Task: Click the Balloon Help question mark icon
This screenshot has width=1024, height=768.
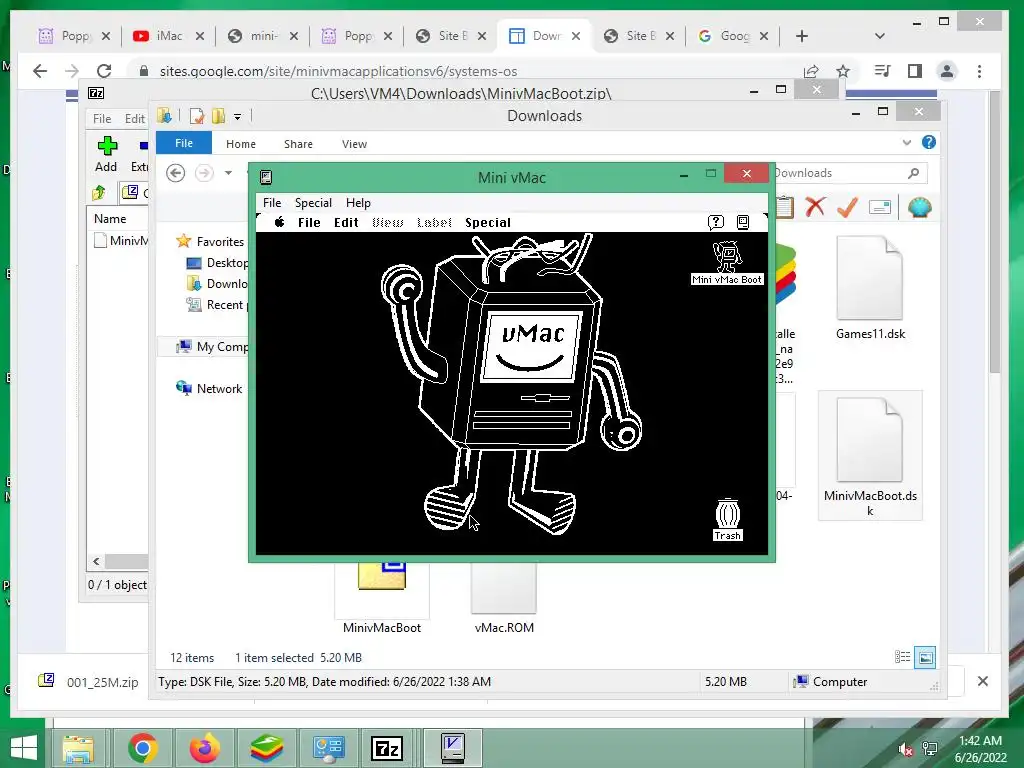Action: click(716, 222)
